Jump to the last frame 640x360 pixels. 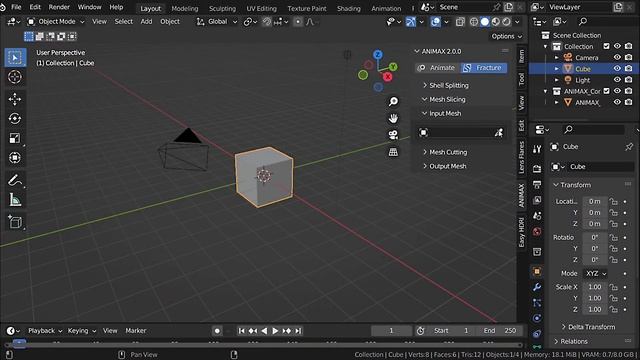click(298, 331)
